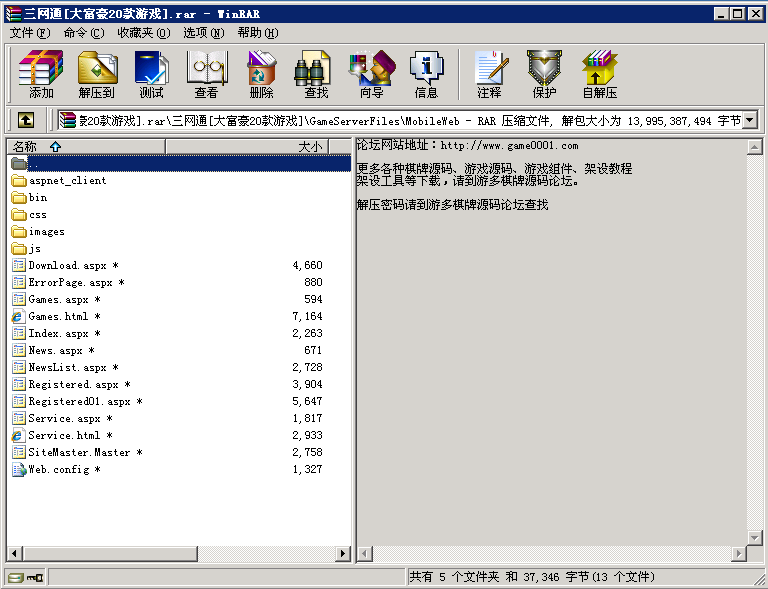The image size is (768, 589).
Task: Open the 选项(N) menu
Action: (203, 33)
